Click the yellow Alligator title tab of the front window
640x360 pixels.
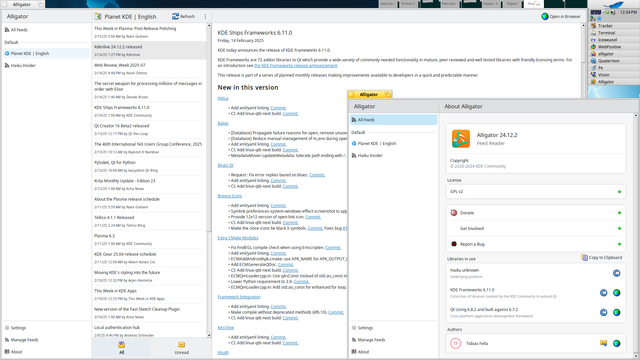click(369, 94)
